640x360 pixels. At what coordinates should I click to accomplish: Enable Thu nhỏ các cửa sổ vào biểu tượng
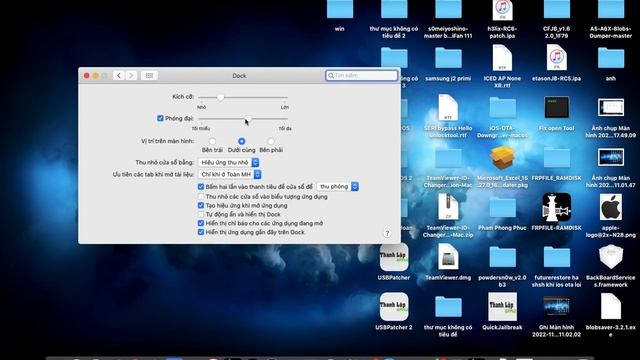(x=201, y=196)
